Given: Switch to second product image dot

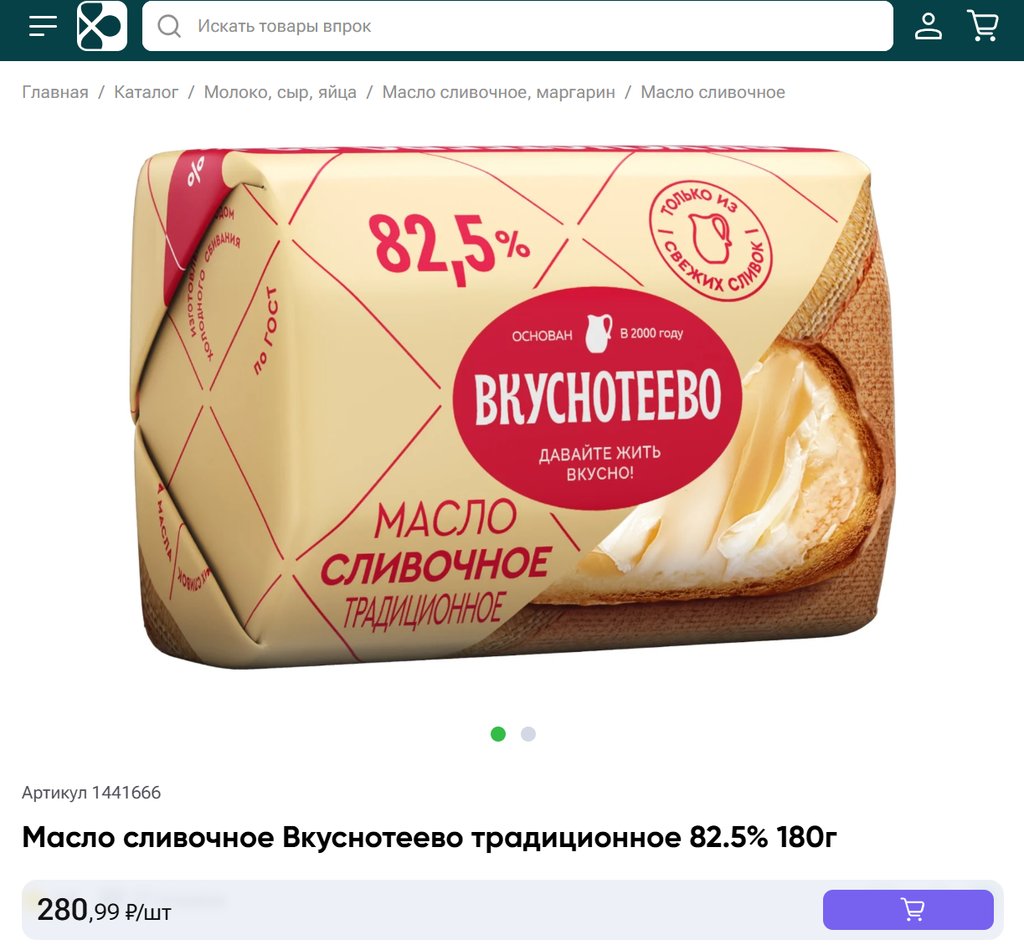Looking at the screenshot, I should coord(528,734).
